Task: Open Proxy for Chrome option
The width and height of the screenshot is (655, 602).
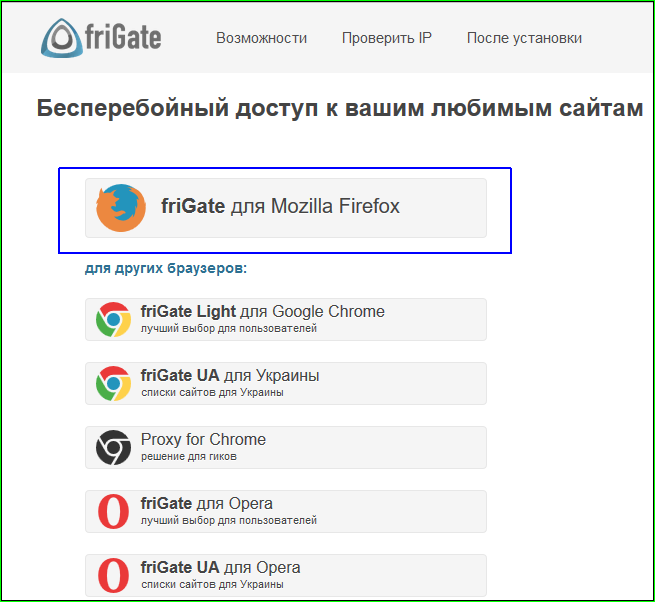Action: pos(286,447)
